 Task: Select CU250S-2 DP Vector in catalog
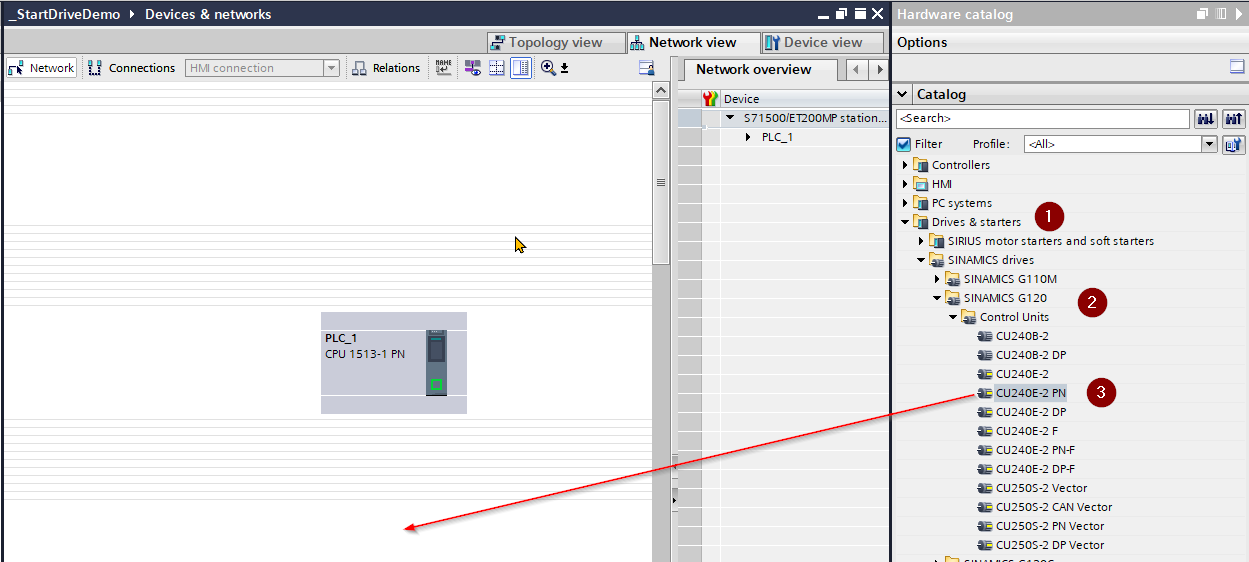click(x=1050, y=545)
